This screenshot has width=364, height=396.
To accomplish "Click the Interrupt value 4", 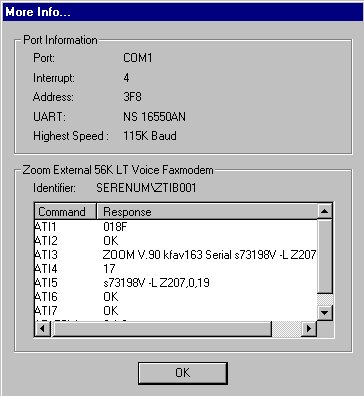I will [126, 78].
